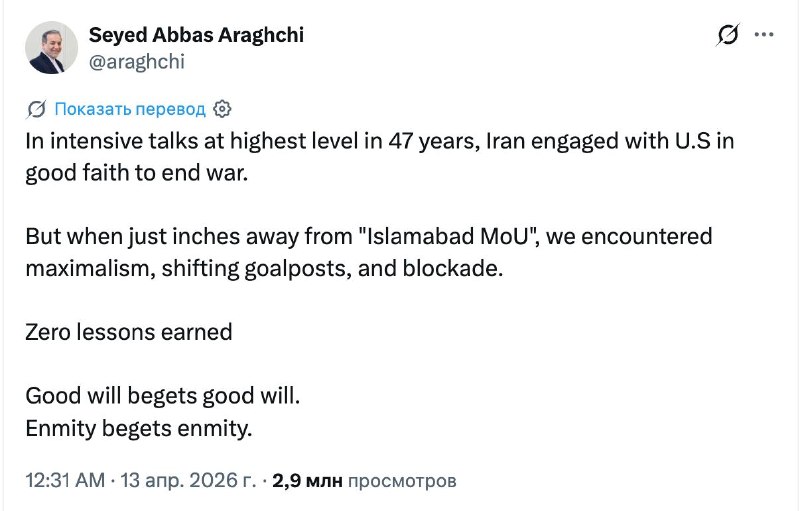Click the "Zero lessons earned" line
This screenshot has height=511, width=800.
pos(128,332)
